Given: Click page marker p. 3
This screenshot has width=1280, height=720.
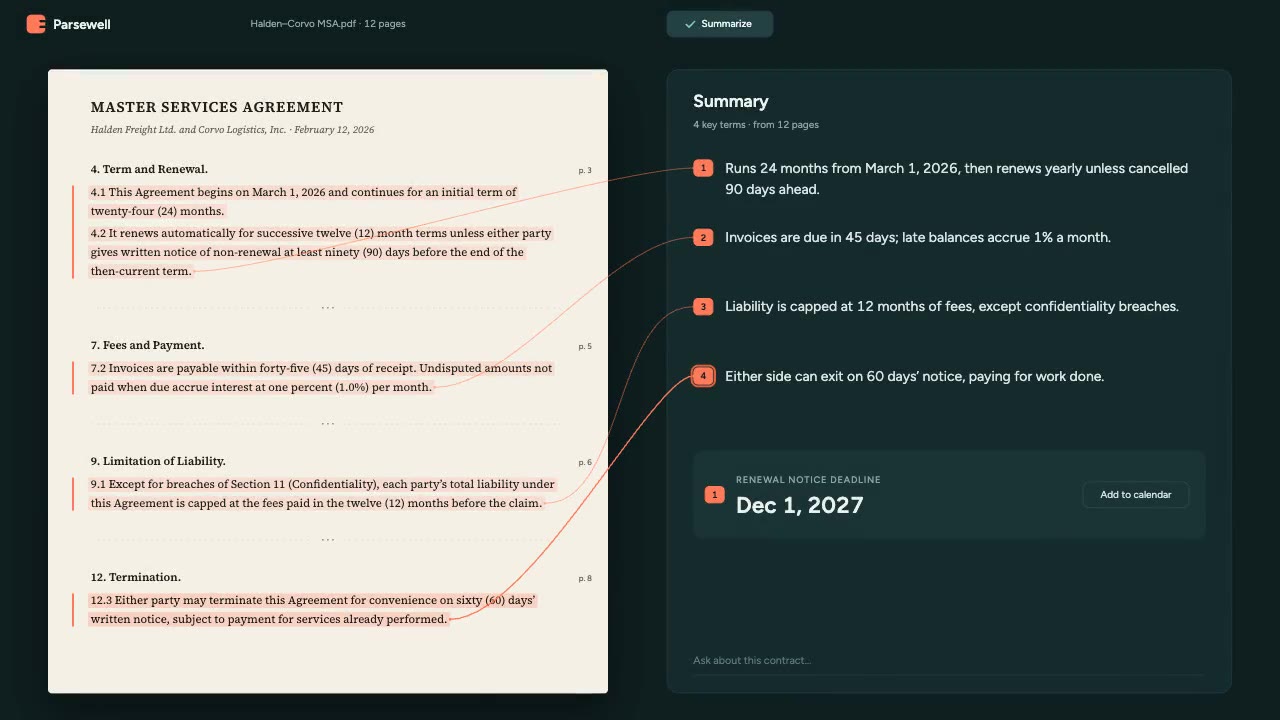Looking at the screenshot, I should (585, 170).
